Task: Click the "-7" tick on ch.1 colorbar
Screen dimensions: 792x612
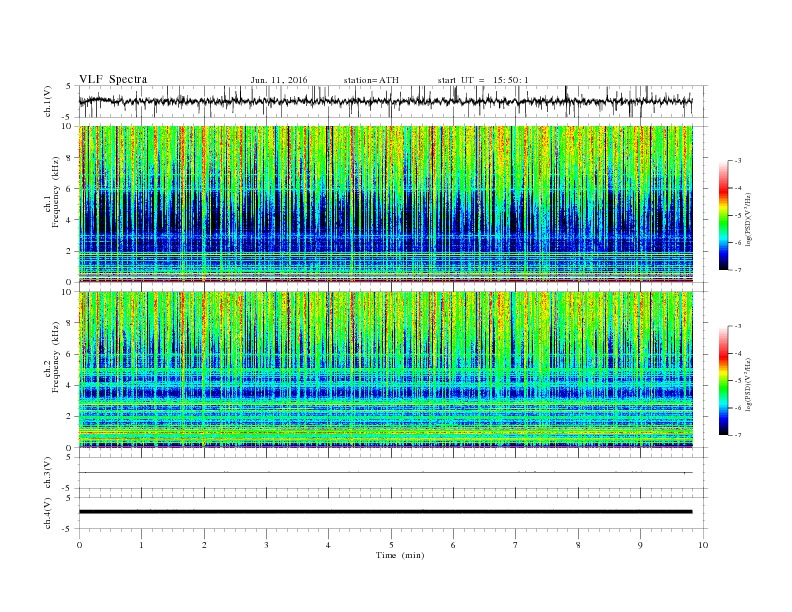Action: point(738,270)
